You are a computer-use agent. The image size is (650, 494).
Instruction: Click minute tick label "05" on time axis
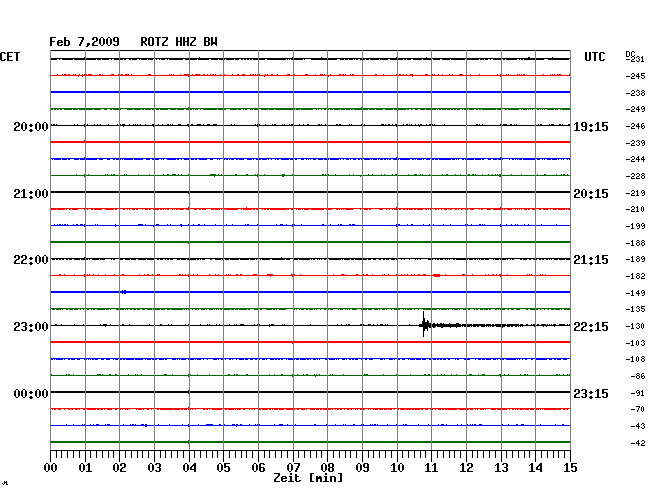pyautogui.click(x=223, y=468)
